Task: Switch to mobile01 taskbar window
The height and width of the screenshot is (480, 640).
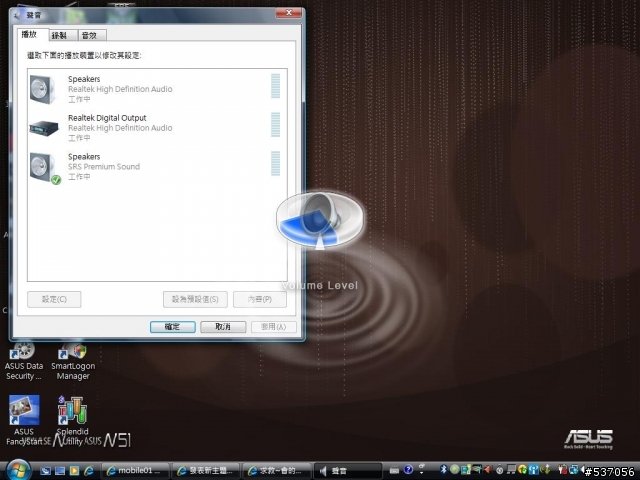Action: [135, 471]
